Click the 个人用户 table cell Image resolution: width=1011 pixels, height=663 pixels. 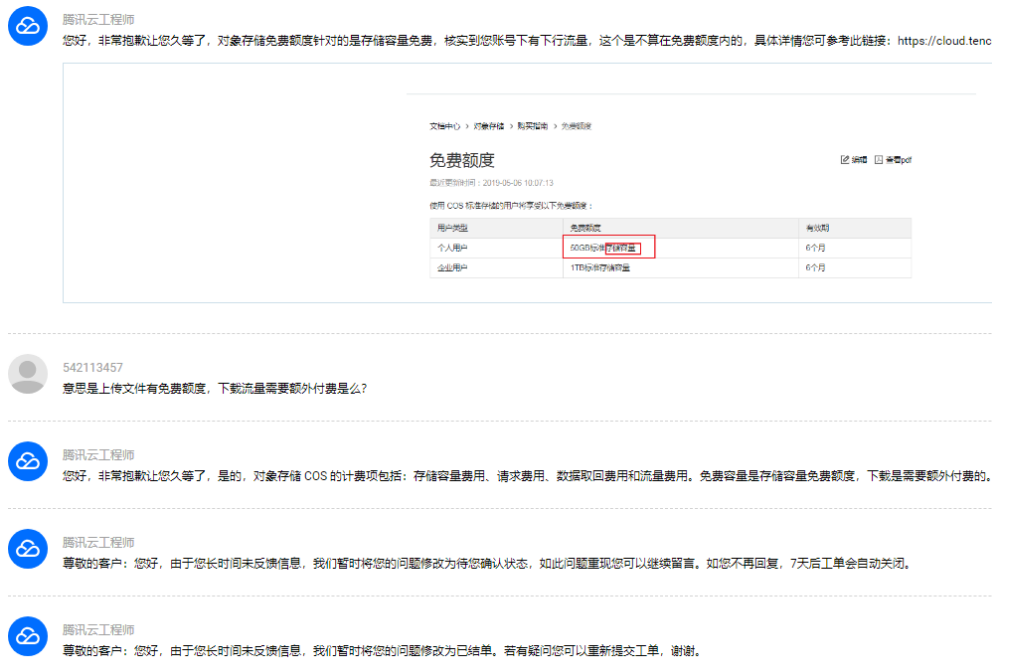click(453, 248)
